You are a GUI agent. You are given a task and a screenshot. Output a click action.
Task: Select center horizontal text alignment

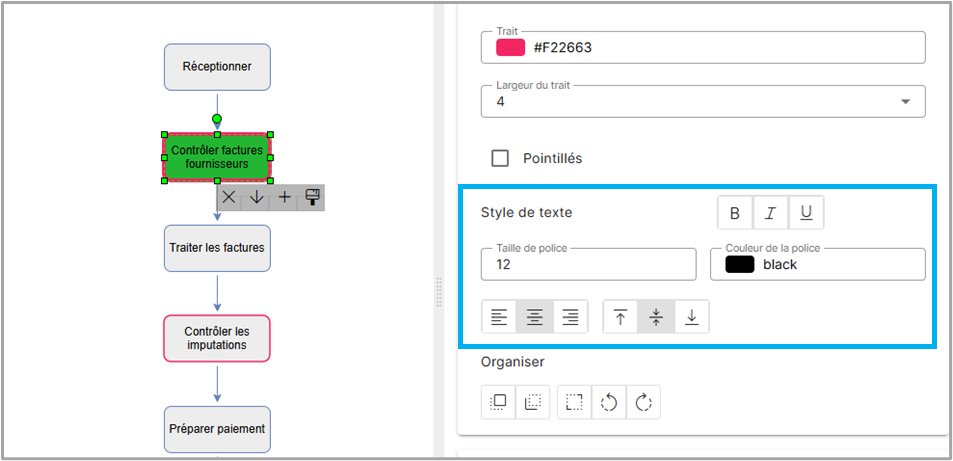pyautogui.click(x=535, y=317)
